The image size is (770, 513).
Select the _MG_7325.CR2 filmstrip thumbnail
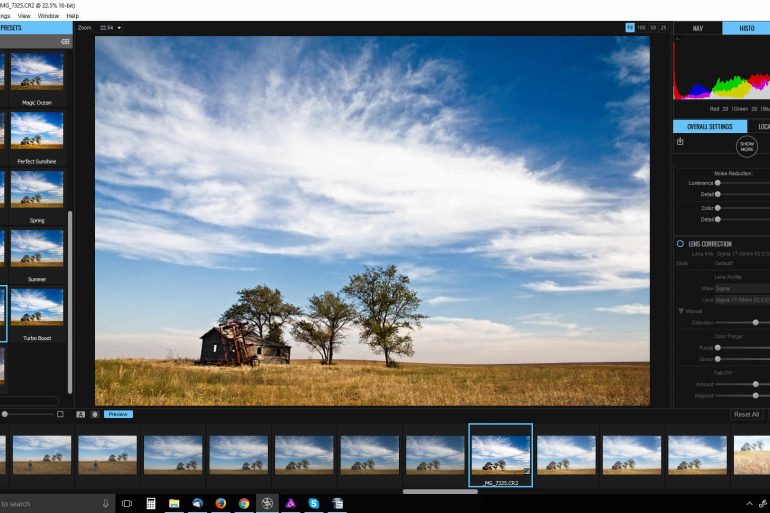click(x=500, y=455)
